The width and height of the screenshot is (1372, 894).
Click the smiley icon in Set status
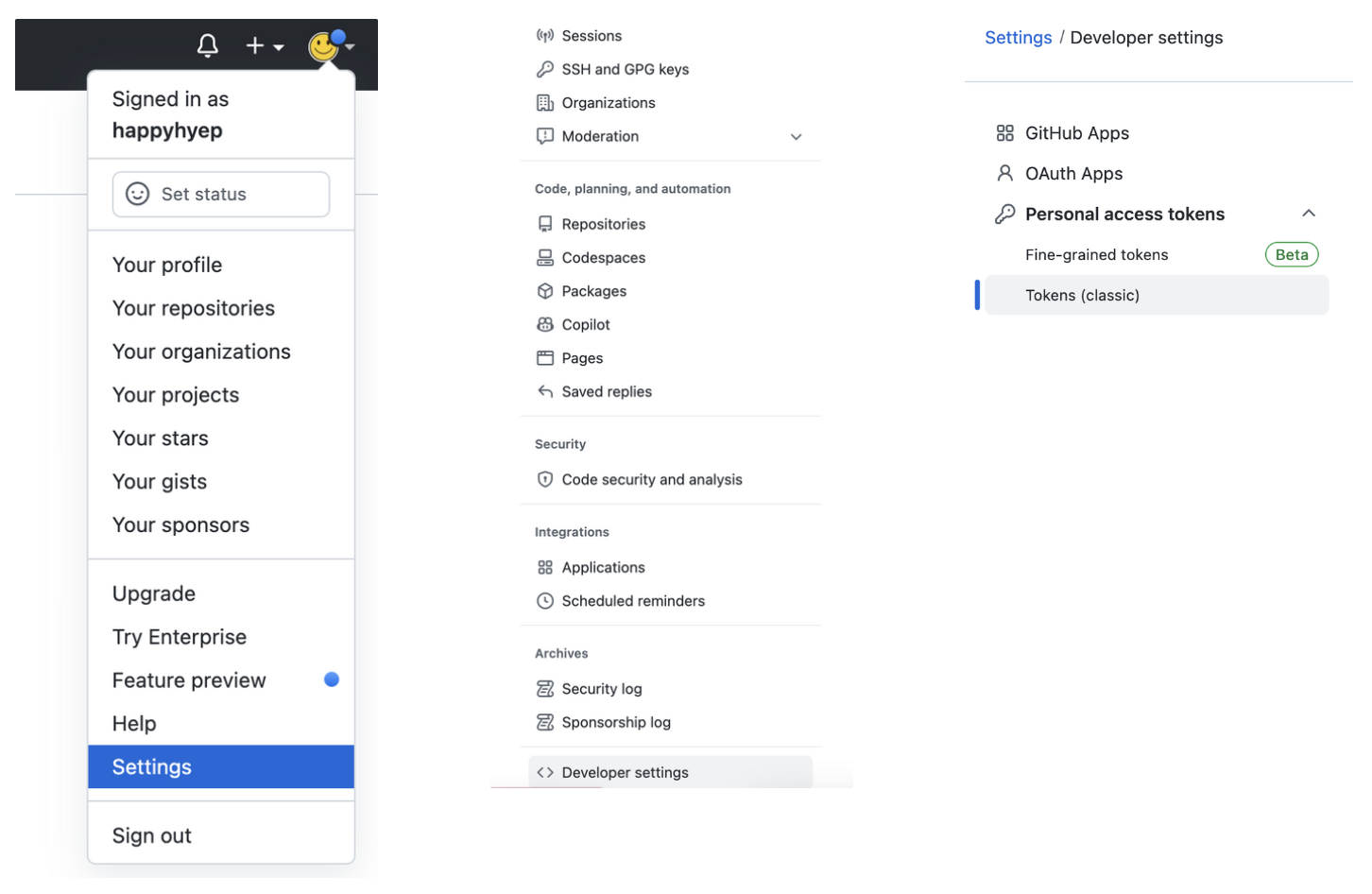tap(138, 194)
